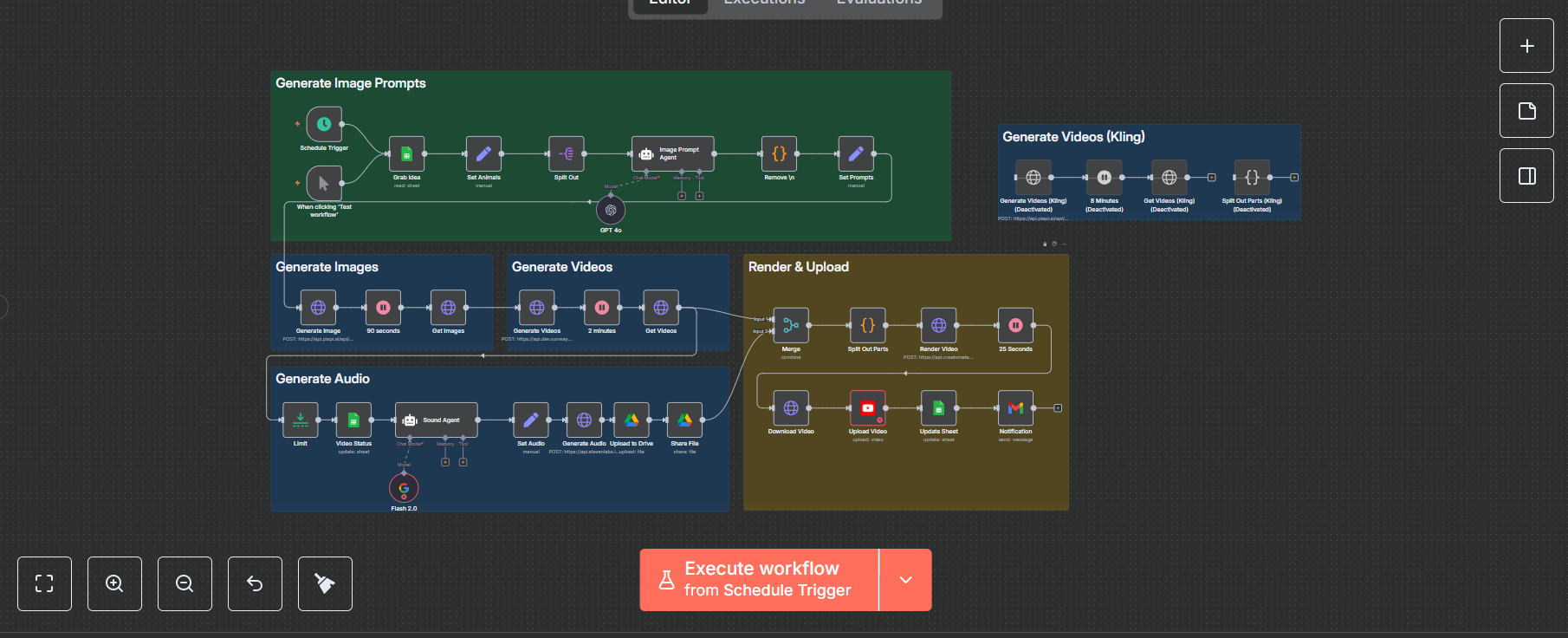Image resolution: width=1568 pixels, height=638 pixels.
Task: Add memory to Sound Agent
Action: (445, 462)
